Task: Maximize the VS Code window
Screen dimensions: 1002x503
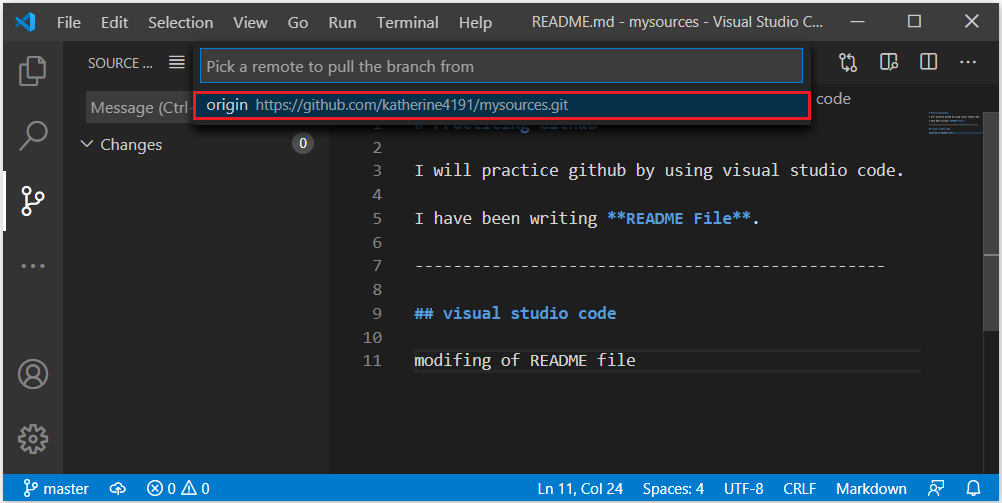Action: point(914,22)
